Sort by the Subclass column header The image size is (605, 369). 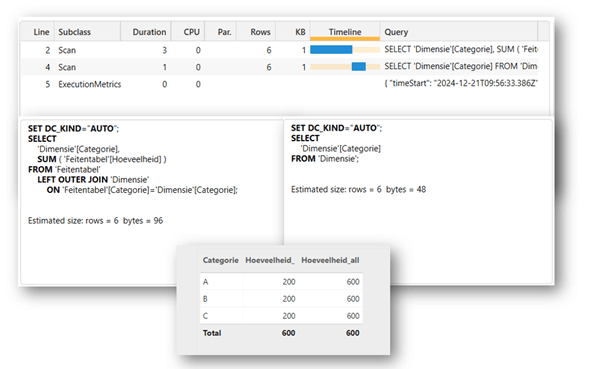point(88,32)
